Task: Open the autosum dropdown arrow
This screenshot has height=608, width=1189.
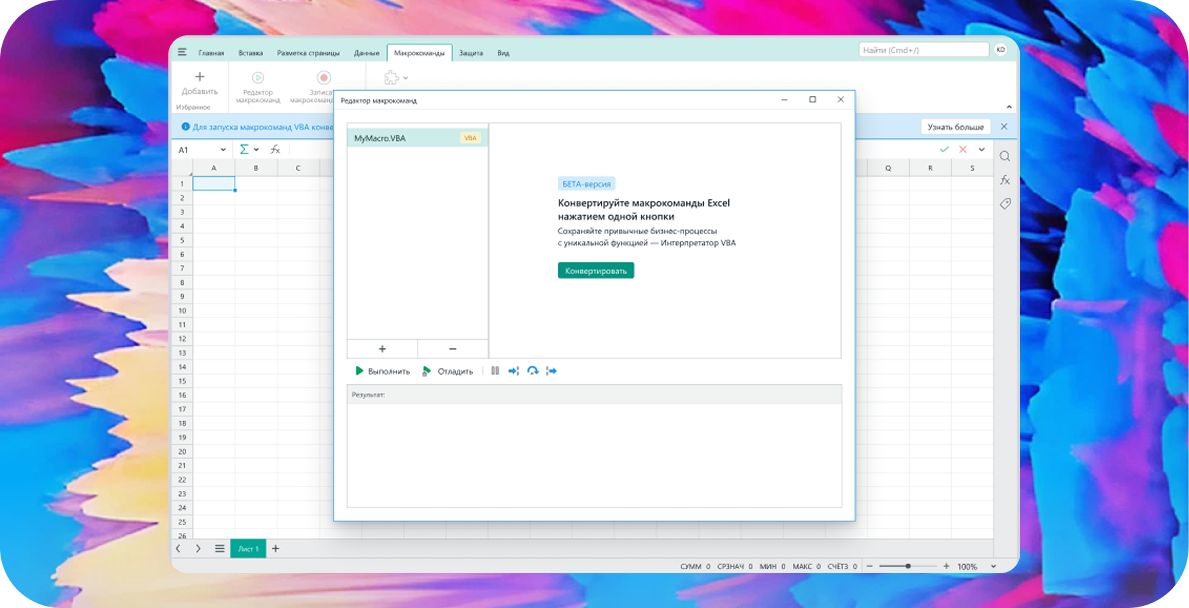Action: point(257,150)
